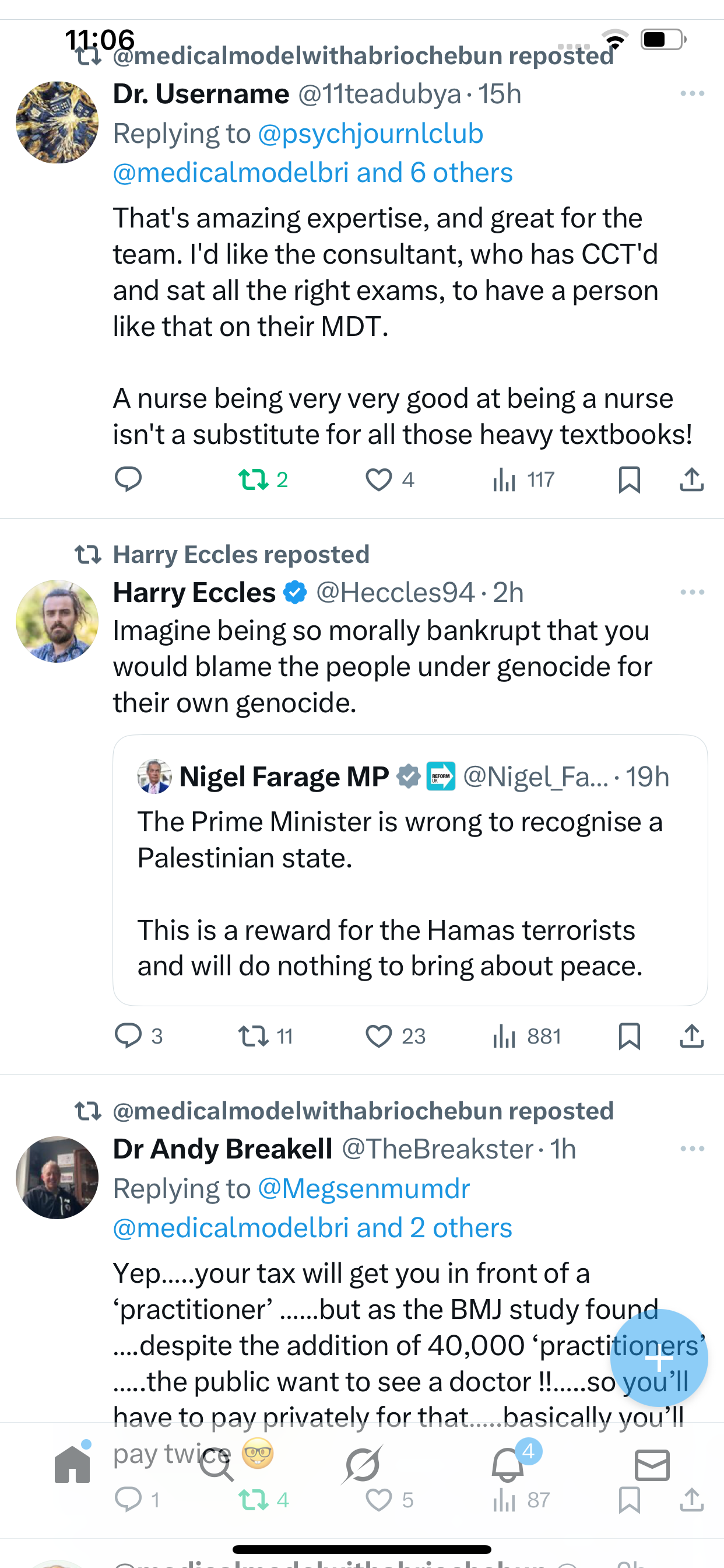Reply to Dr. Username's tweet
The image size is (724, 1568).
click(x=128, y=480)
